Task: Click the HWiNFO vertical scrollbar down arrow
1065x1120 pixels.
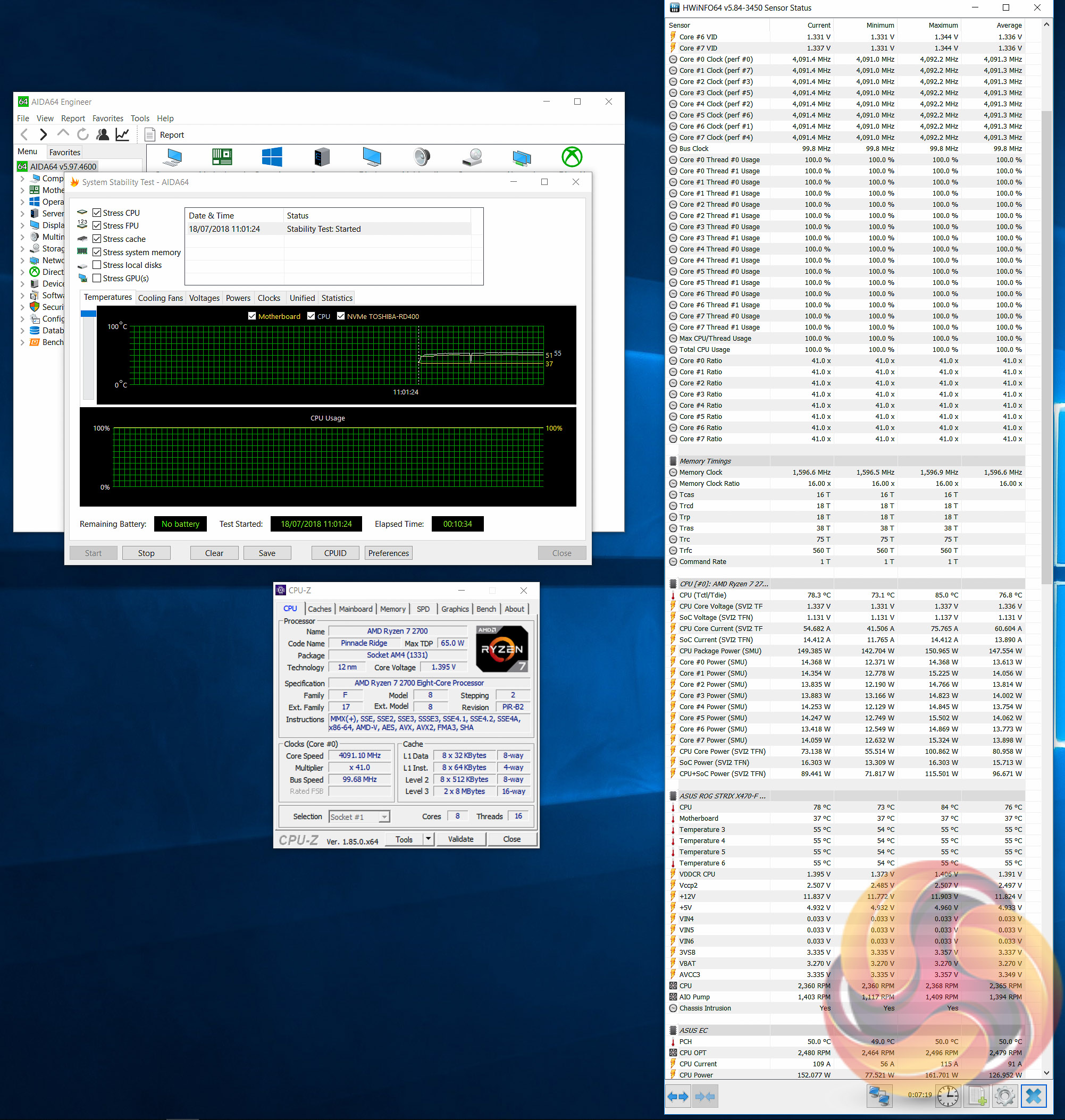Action: point(1047,1073)
